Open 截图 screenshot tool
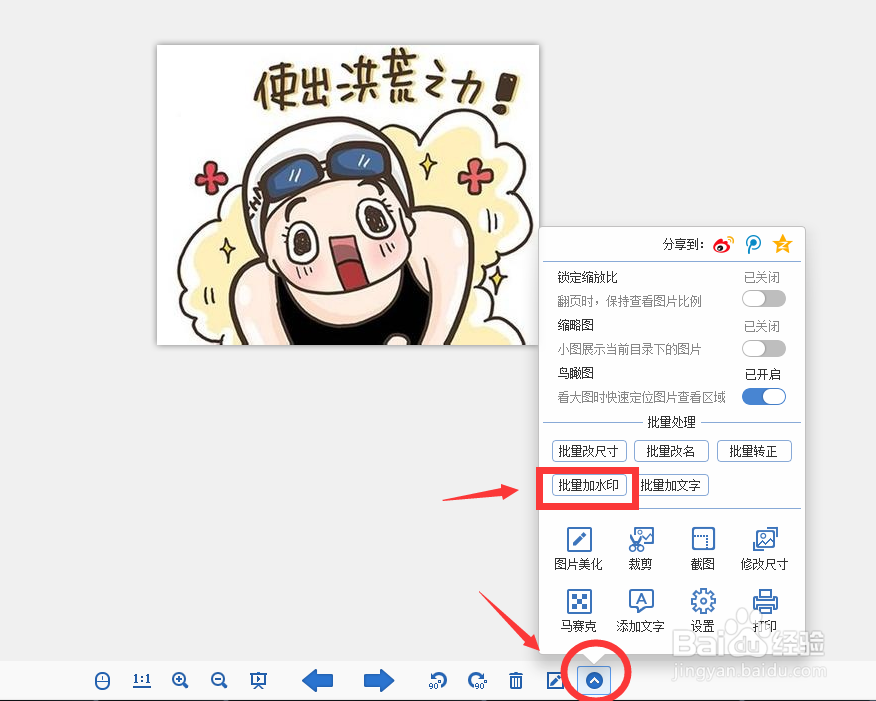 (702, 549)
